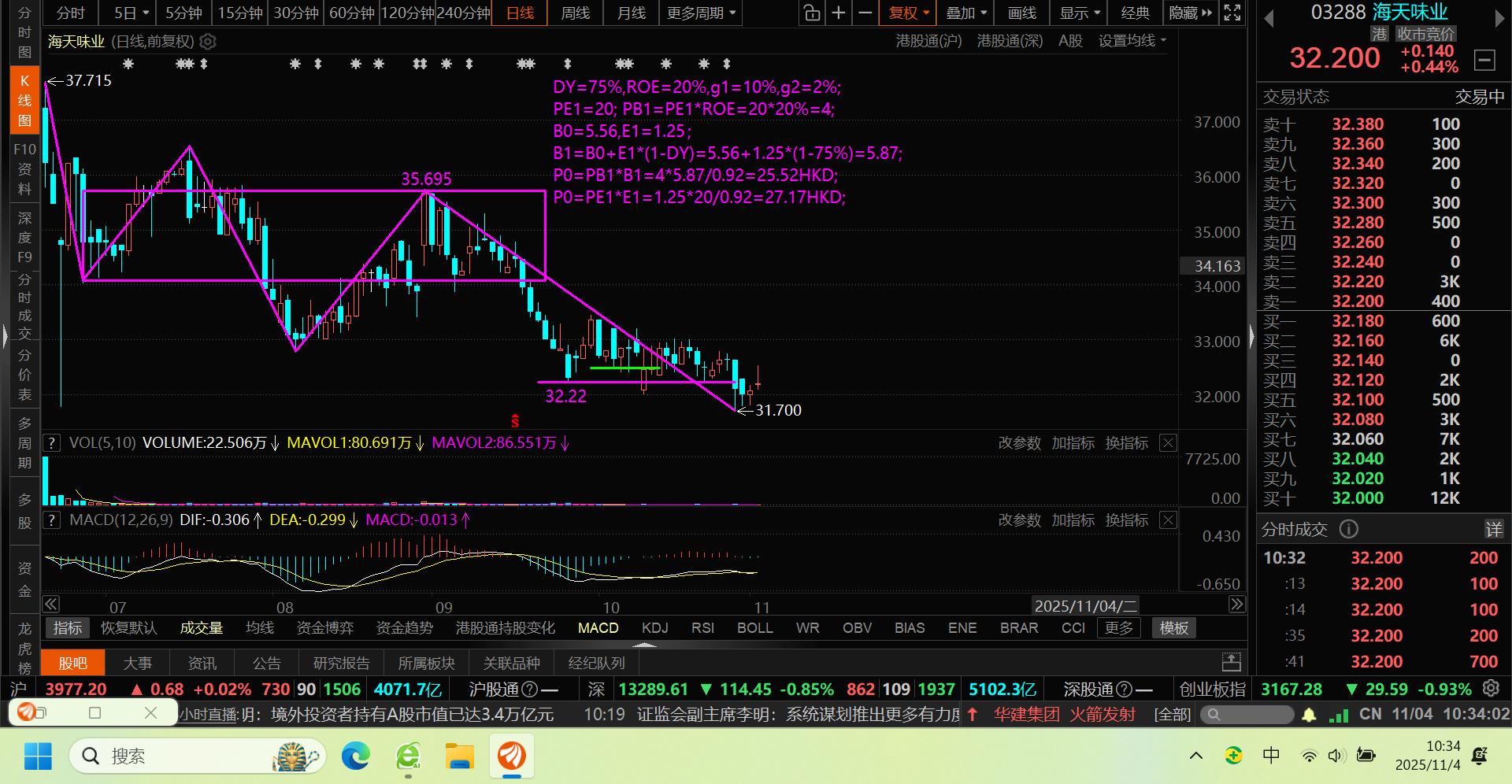Click the 沪股通 help question mark
Image resolution: width=1512 pixels, height=784 pixels.
[x=530, y=690]
